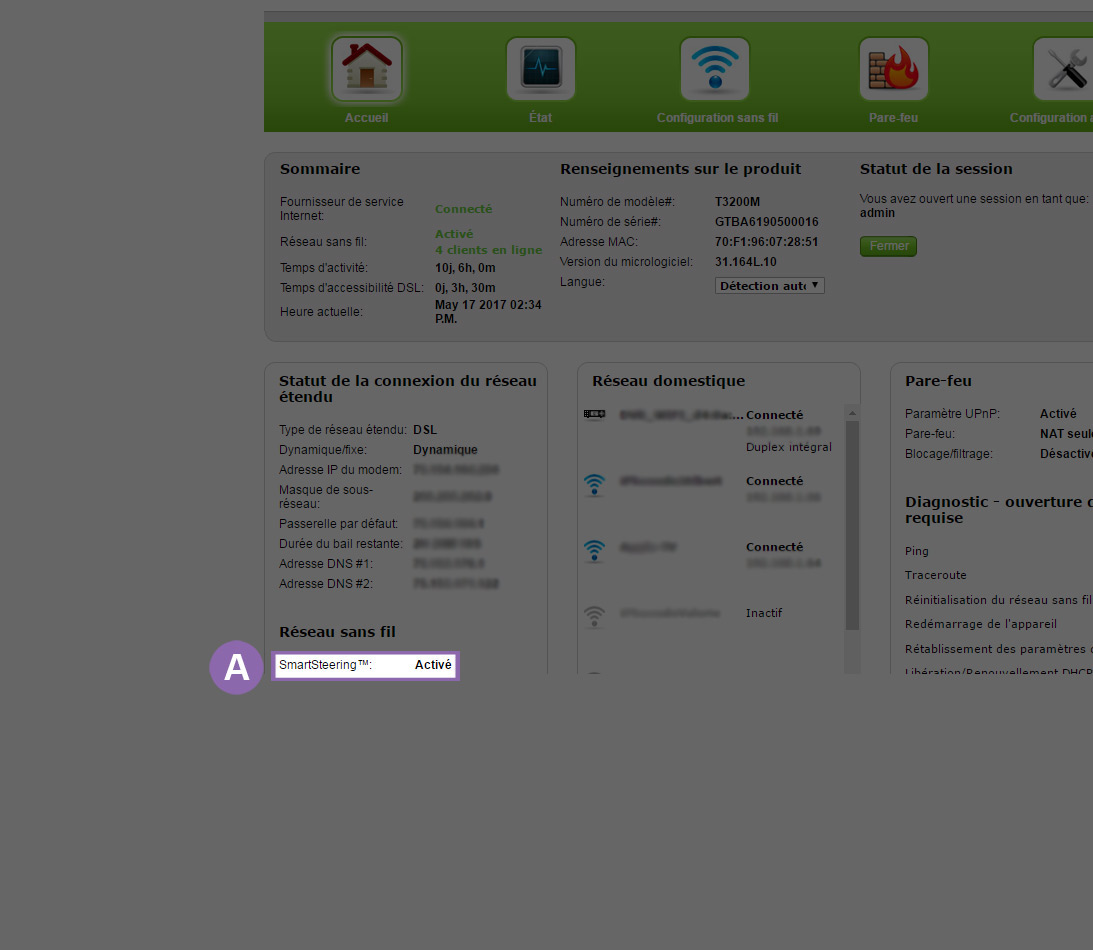Click the SmartSteering Activé value
The image size is (1093, 950).
[433, 665]
